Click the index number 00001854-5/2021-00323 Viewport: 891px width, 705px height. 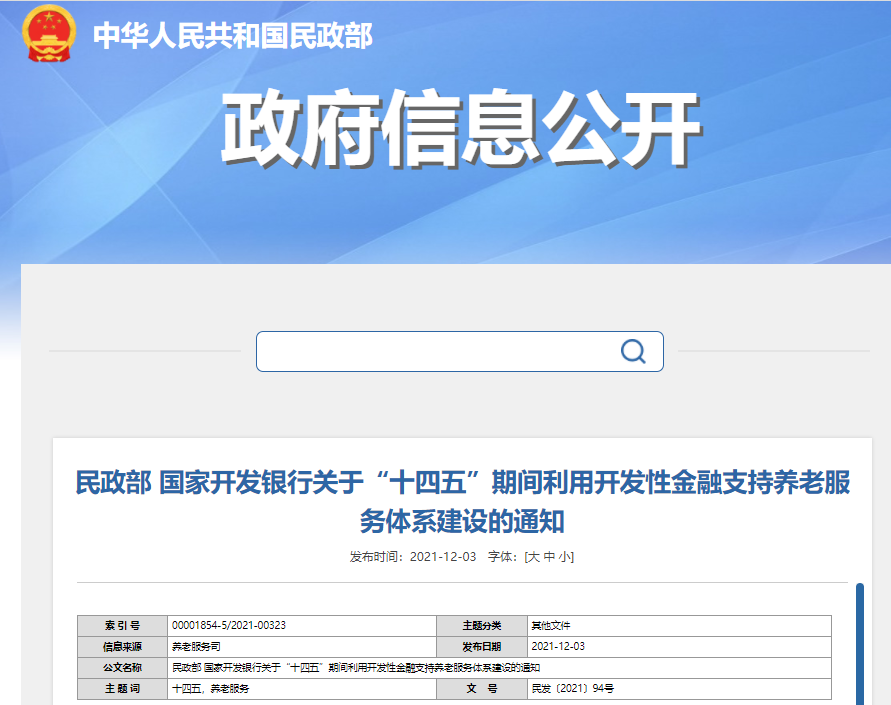coord(229,625)
